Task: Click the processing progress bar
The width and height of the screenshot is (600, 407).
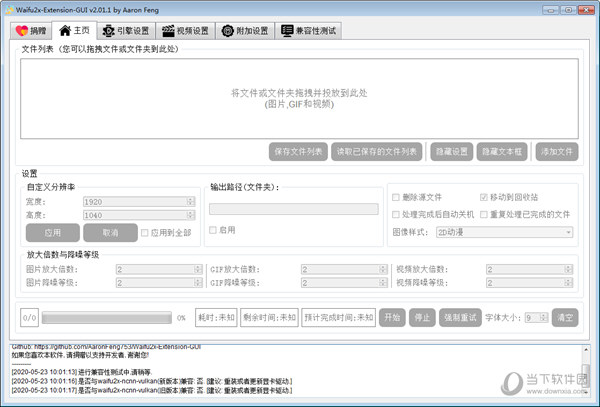Action: point(107,317)
